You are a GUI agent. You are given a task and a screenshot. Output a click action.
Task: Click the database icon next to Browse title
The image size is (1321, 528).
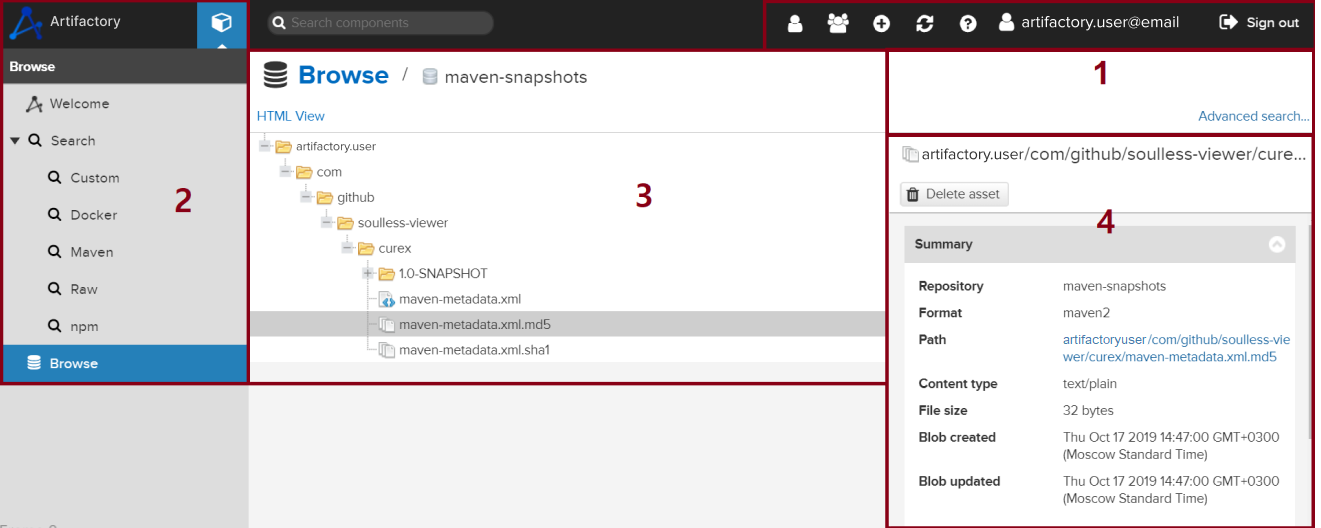[x=275, y=76]
